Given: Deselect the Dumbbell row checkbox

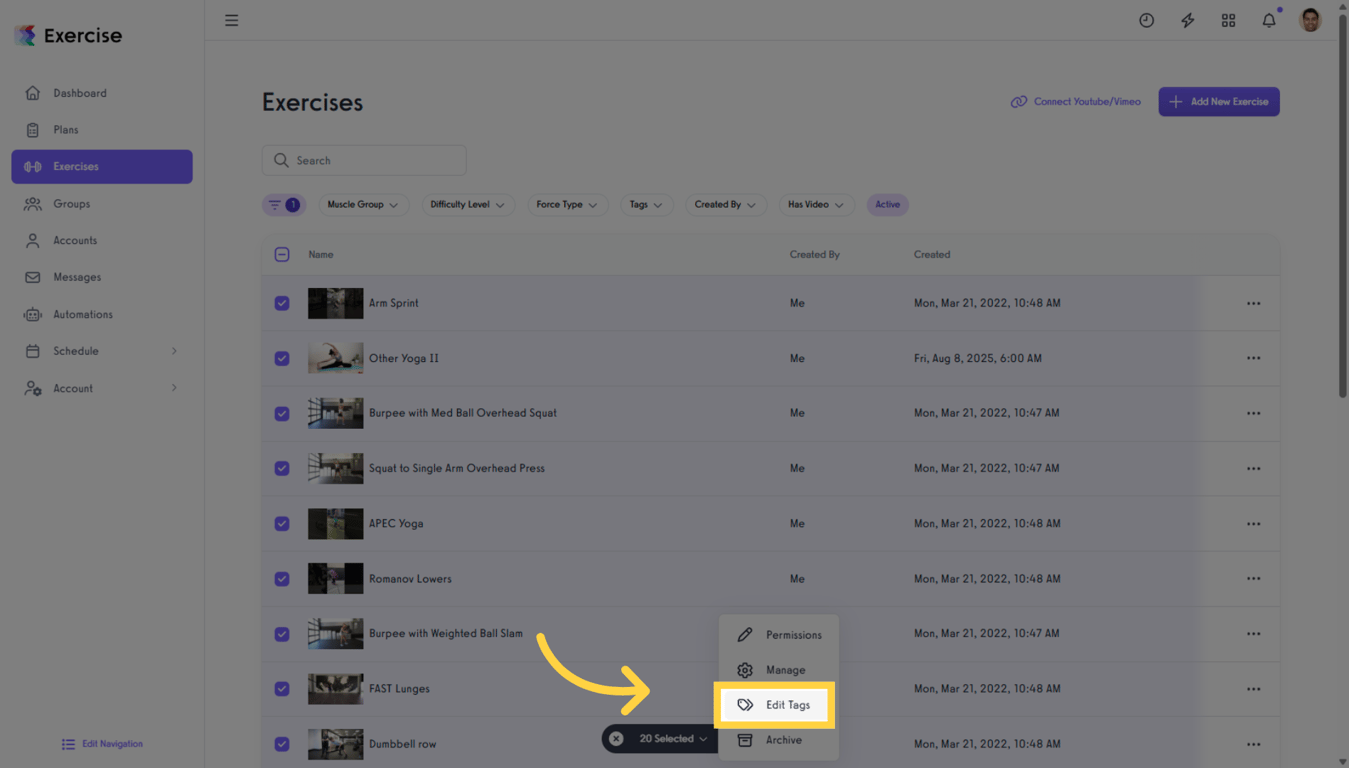Looking at the screenshot, I should [x=282, y=743].
